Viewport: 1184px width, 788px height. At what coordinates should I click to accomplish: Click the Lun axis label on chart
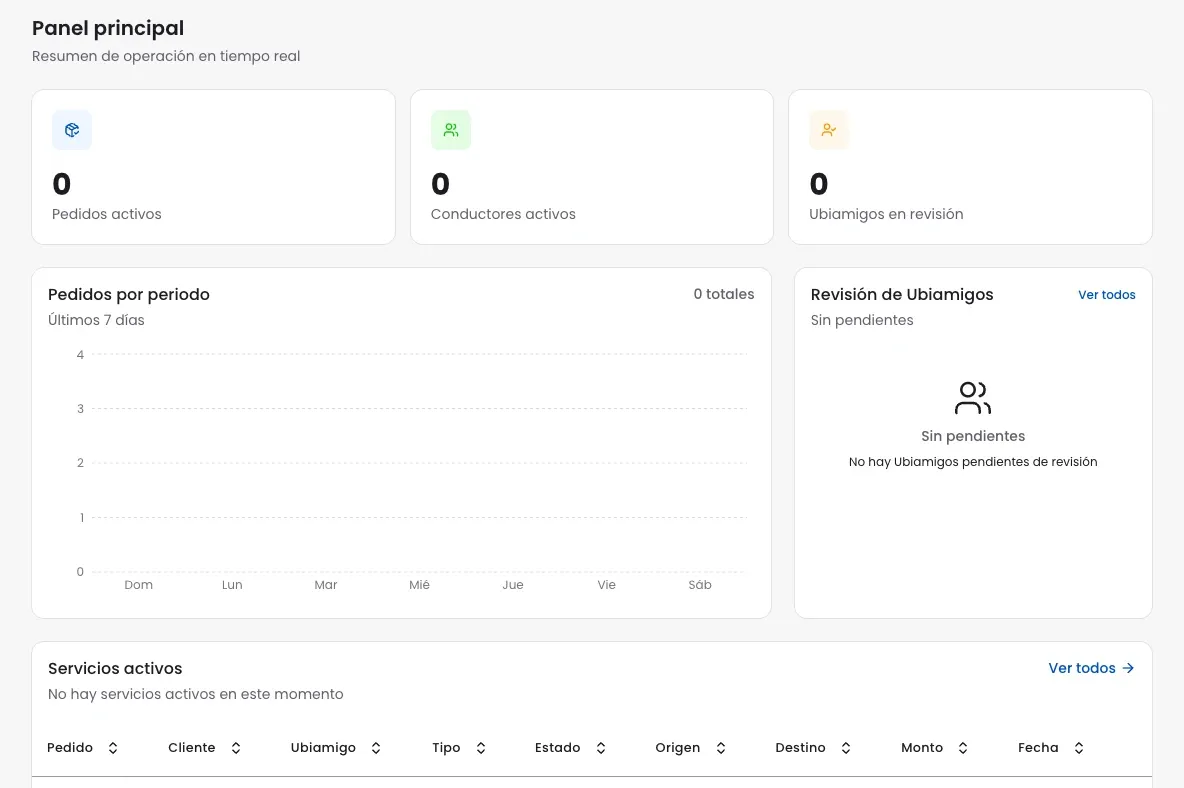click(x=232, y=585)
